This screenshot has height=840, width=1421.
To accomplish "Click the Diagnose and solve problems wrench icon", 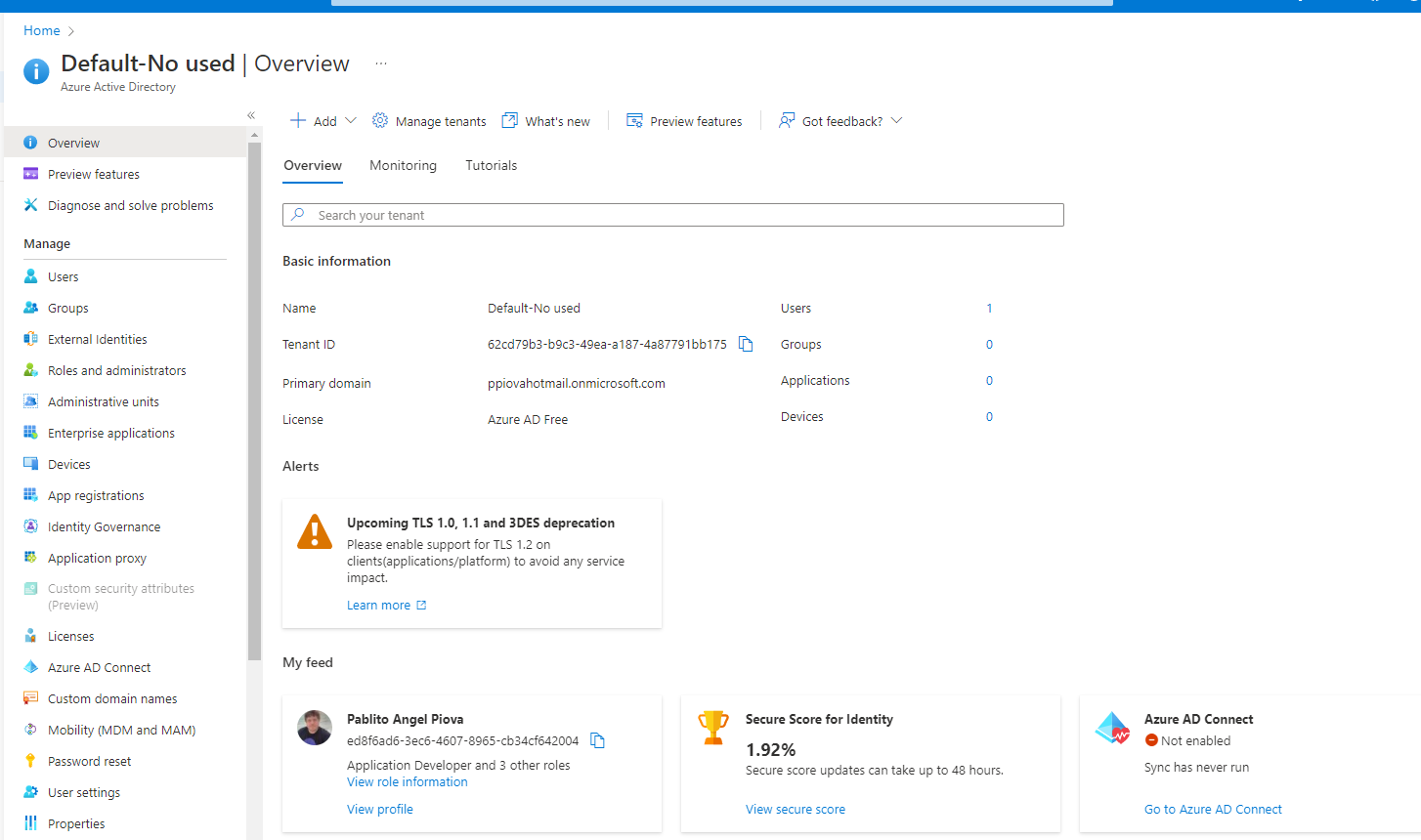I will 30,205.
